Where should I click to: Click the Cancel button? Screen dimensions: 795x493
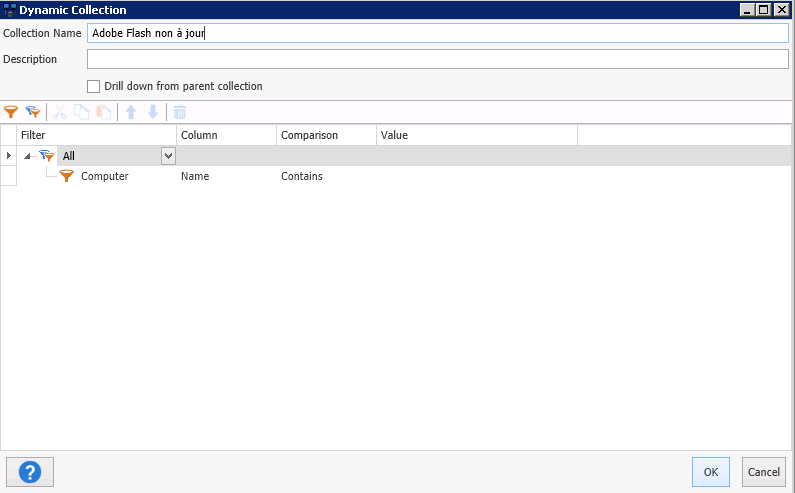pyautogui.click(x=764, y=472)
